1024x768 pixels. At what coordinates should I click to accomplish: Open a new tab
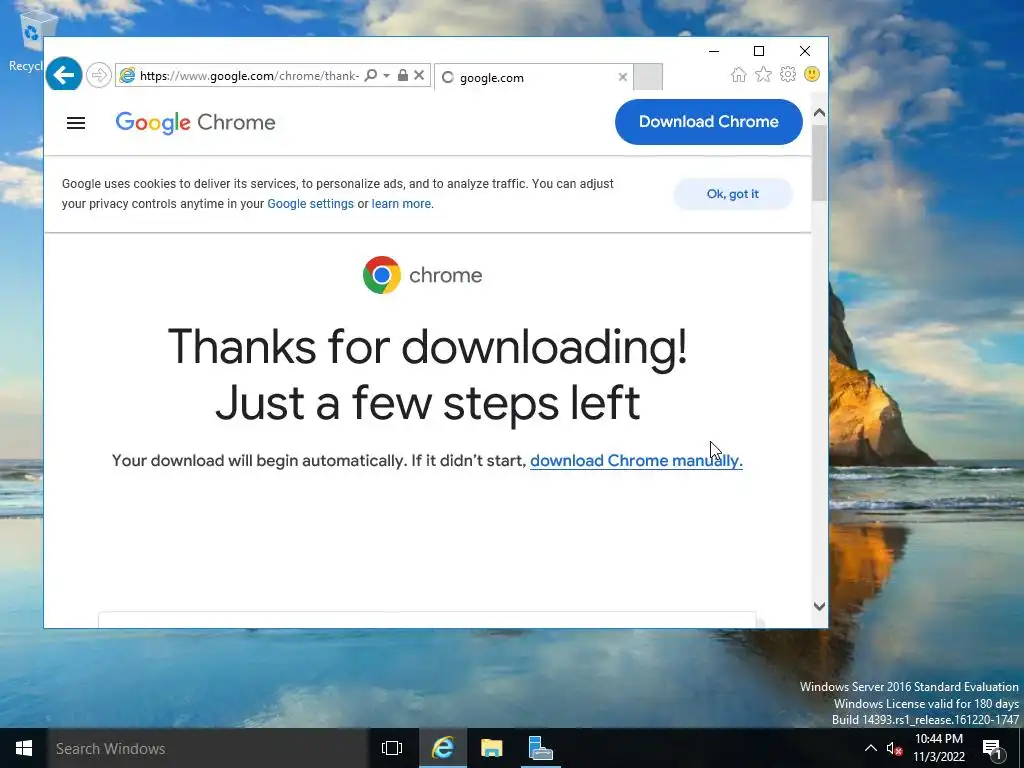[x=648, y=77]
